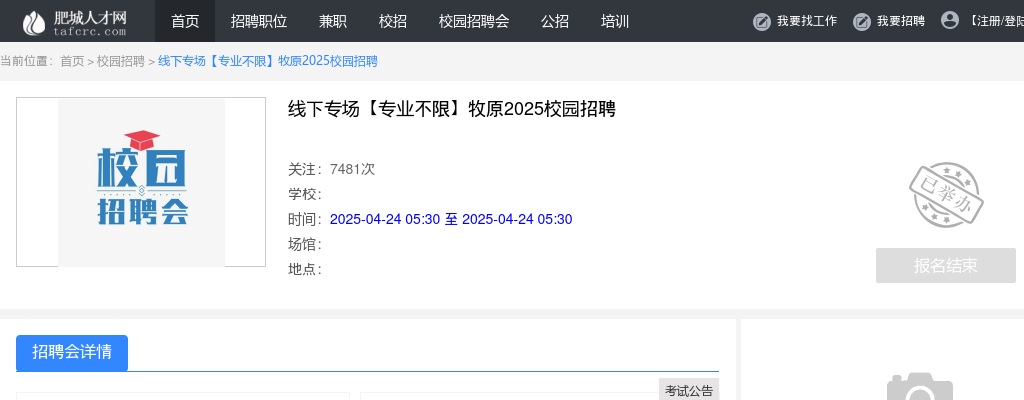Click the user avatar icon near 注册/登陆

pos(950,20)
